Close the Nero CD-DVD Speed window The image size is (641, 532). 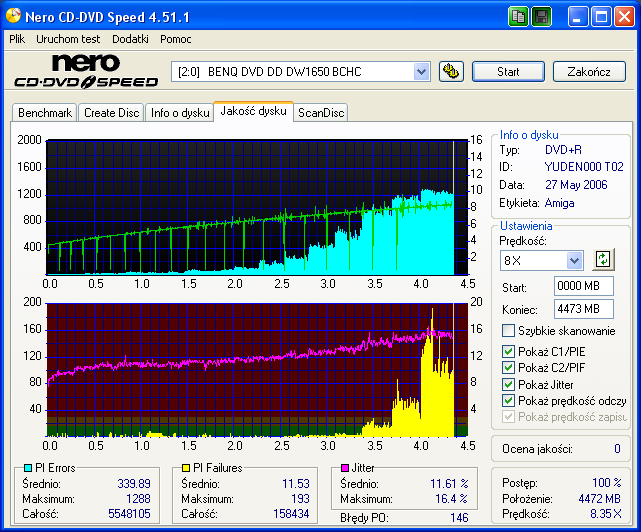(x=624, y=17)
